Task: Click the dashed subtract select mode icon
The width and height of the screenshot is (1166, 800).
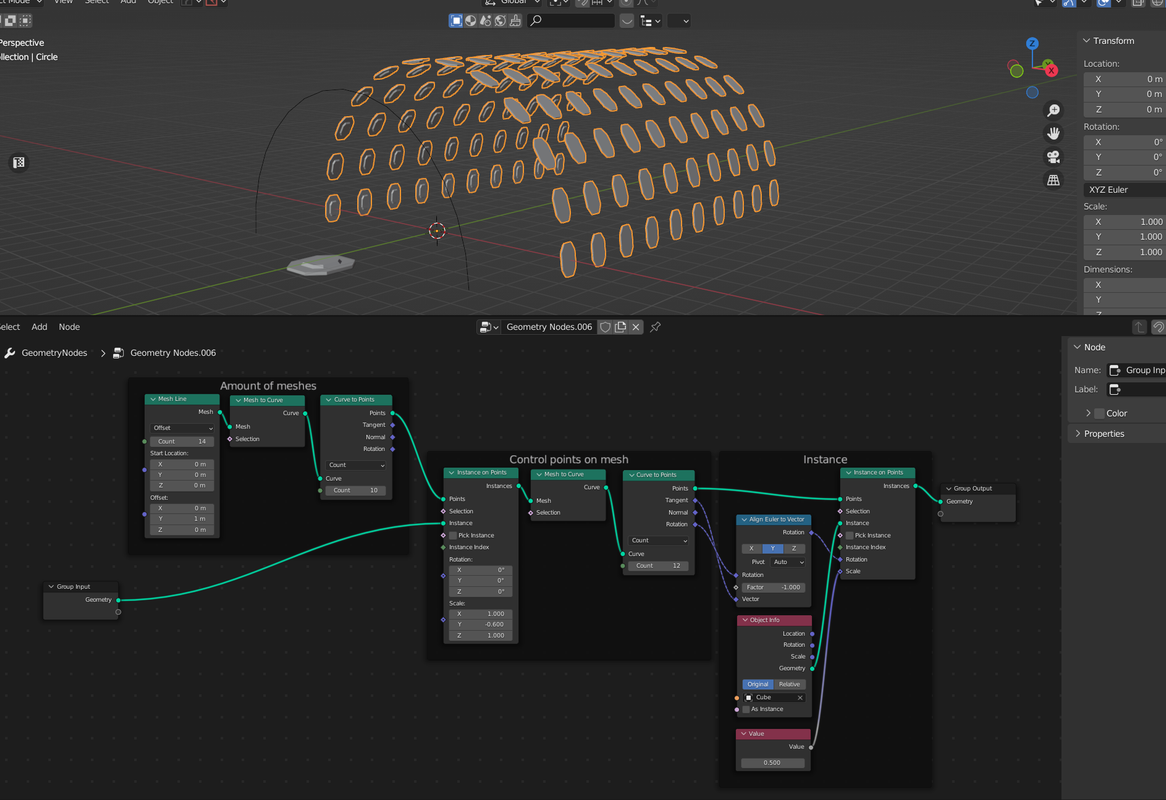Action: click(x=25, y=21)
